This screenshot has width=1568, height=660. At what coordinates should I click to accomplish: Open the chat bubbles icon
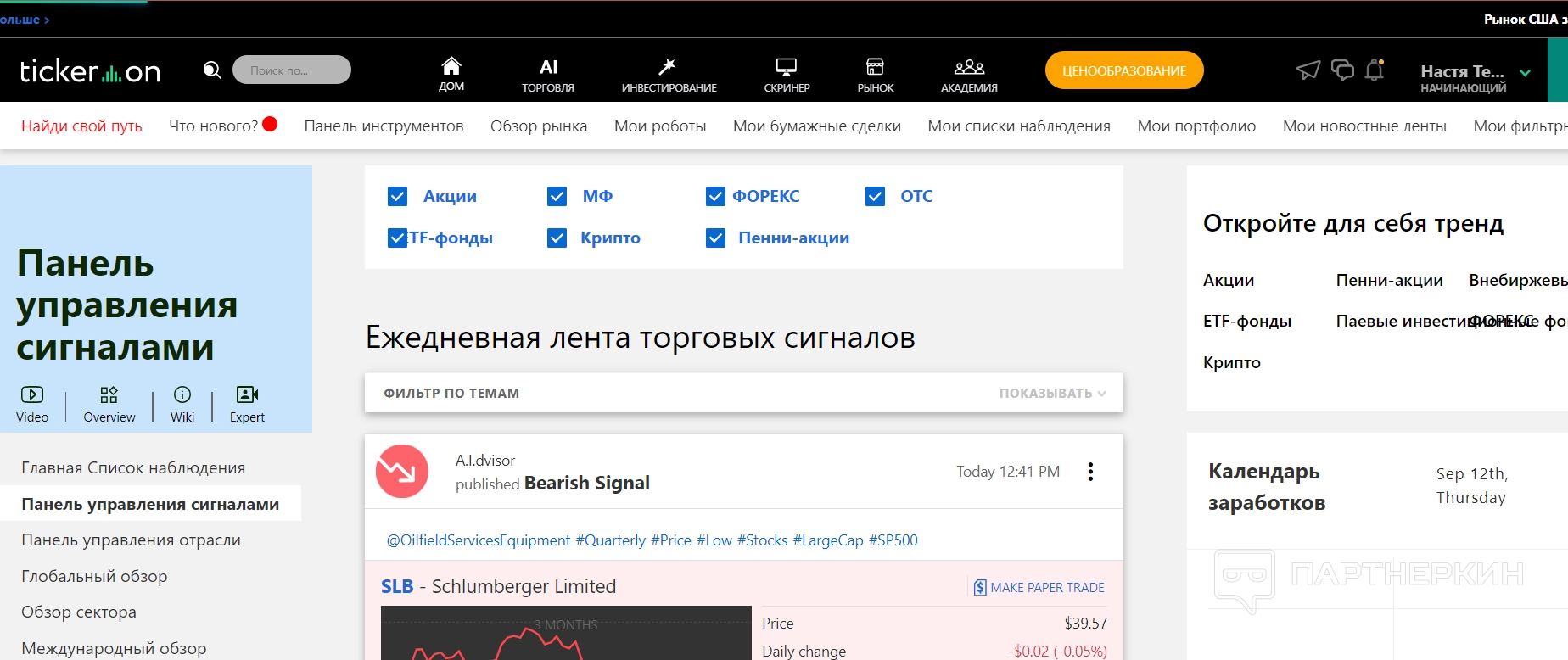(x=1342, y=70)
